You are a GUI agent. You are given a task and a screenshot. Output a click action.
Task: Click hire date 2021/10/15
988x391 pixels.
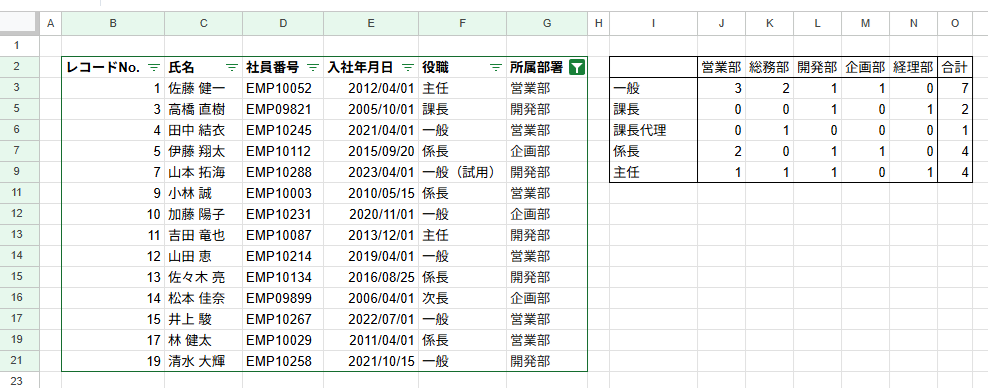371,361
